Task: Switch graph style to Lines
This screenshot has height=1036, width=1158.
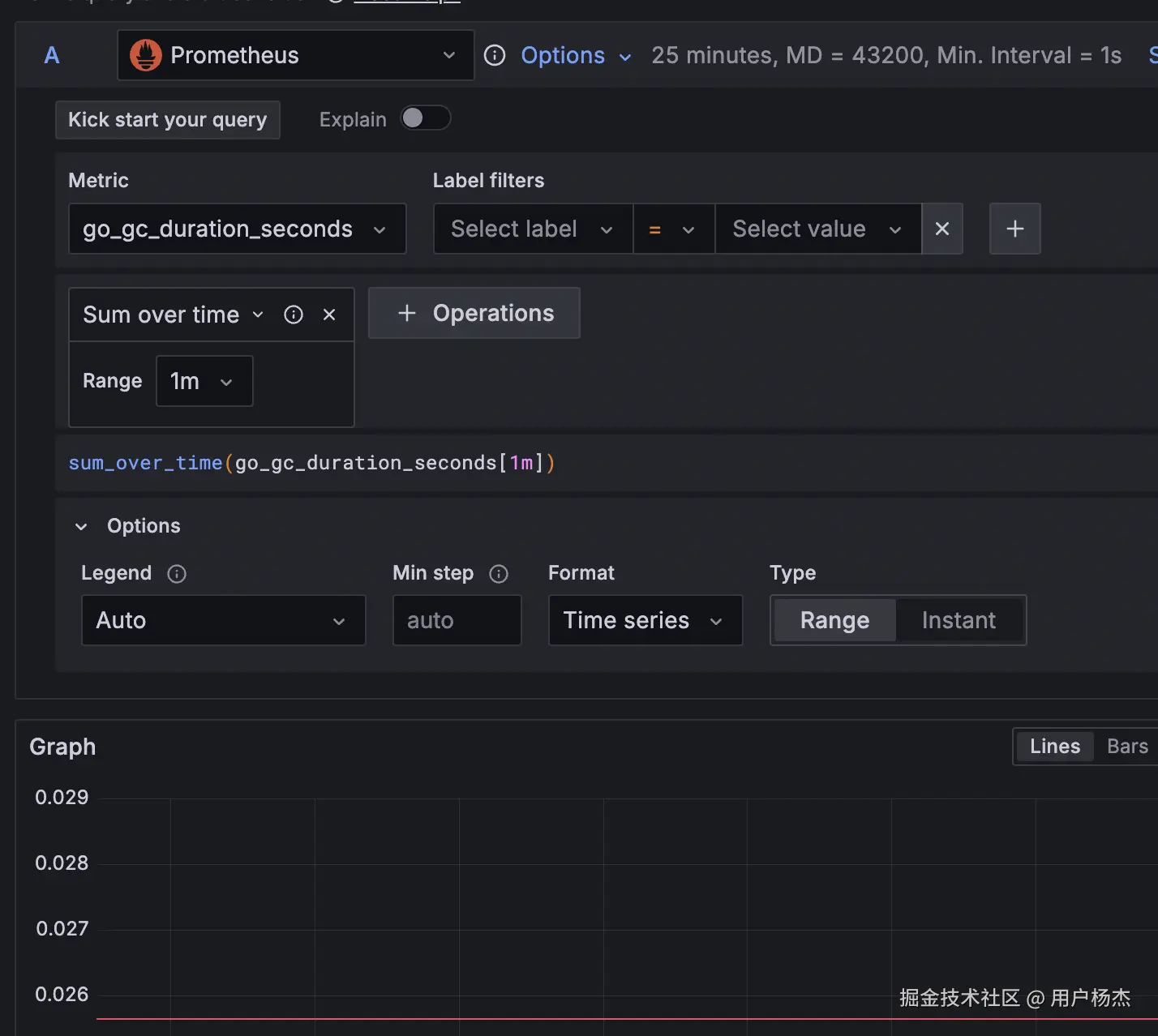Action: click(1055, 747)
